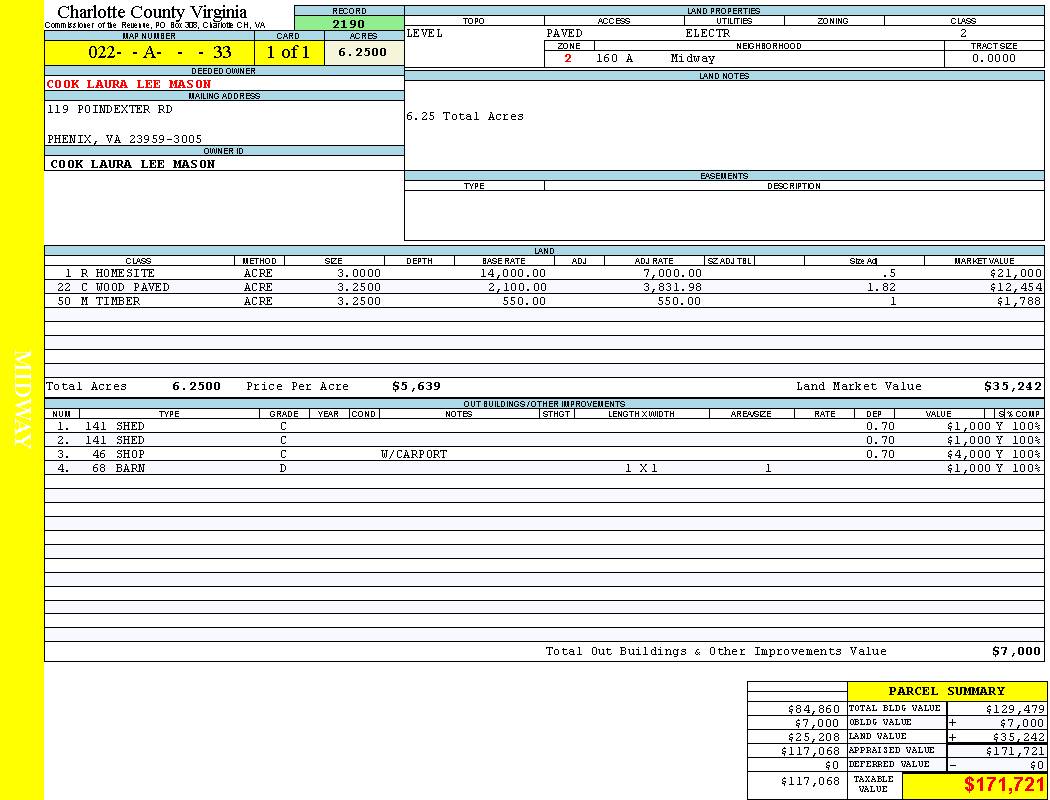
Task: Click the red deeded owner name
Action: [x=129, y=84]
